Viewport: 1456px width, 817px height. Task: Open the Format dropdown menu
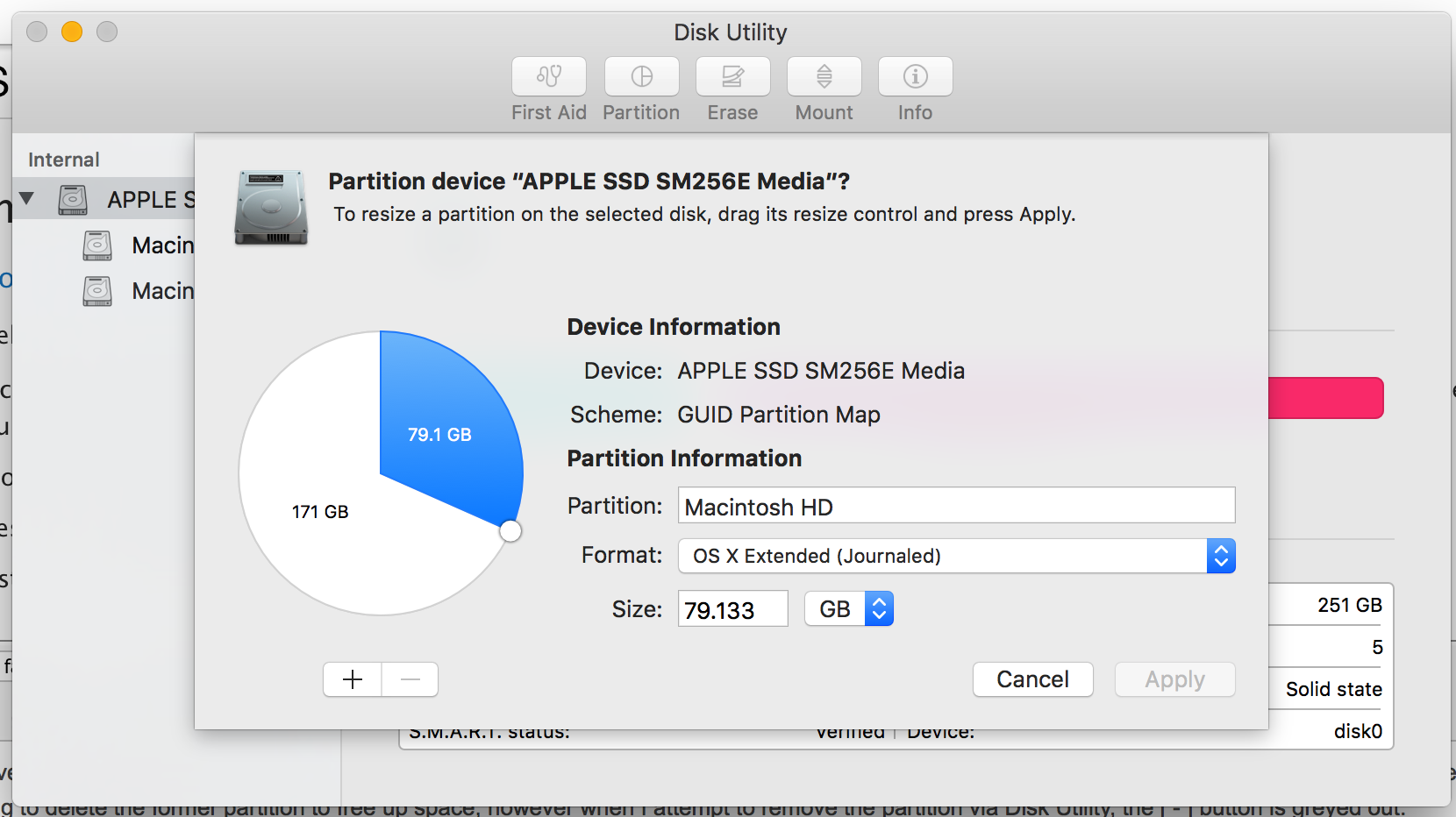pyautogui.click(x=956, y=556)
